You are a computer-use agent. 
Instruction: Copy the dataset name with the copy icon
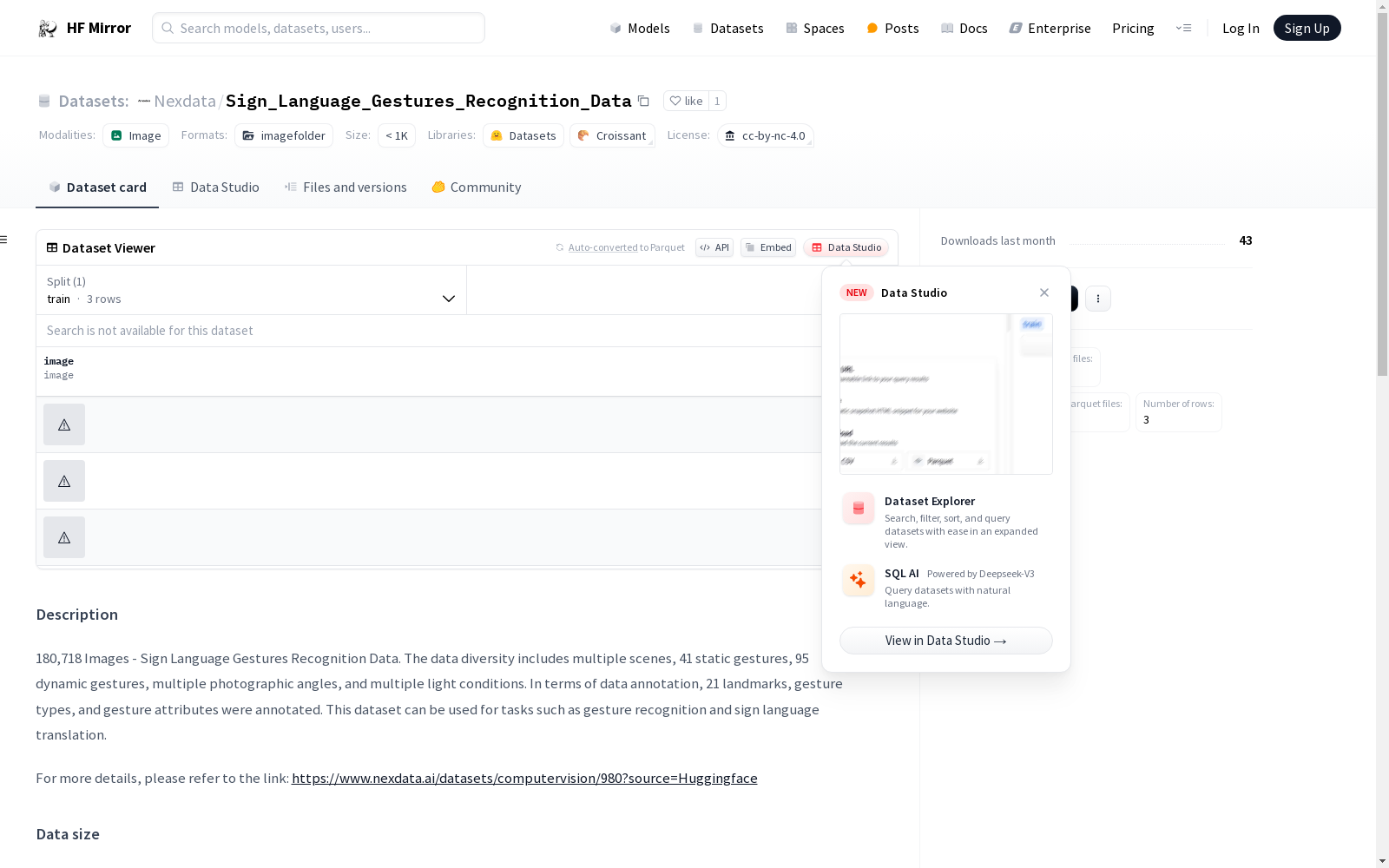pyautogui.click(x=643, y=101)
